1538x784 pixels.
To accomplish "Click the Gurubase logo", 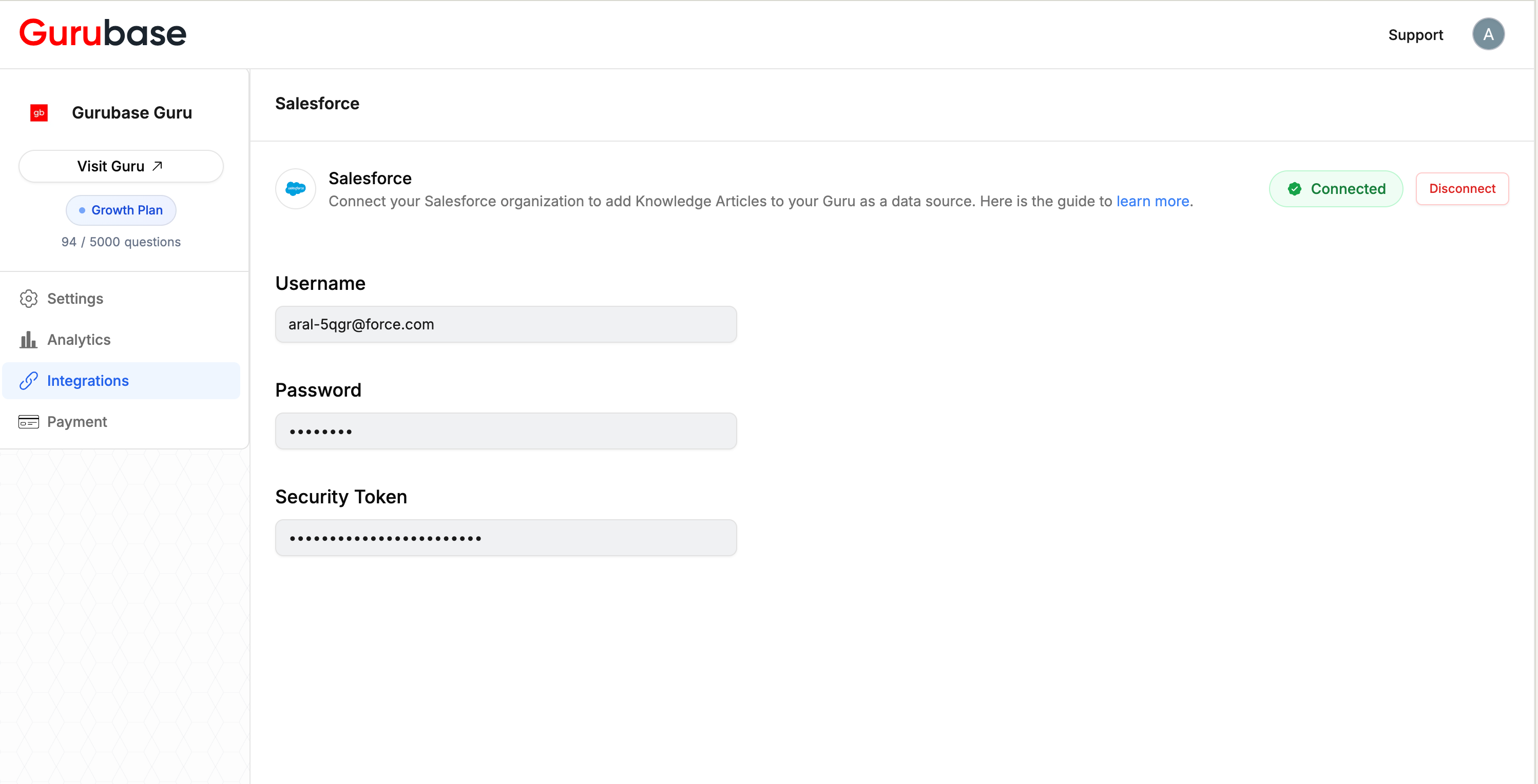I will coord(103,33).
